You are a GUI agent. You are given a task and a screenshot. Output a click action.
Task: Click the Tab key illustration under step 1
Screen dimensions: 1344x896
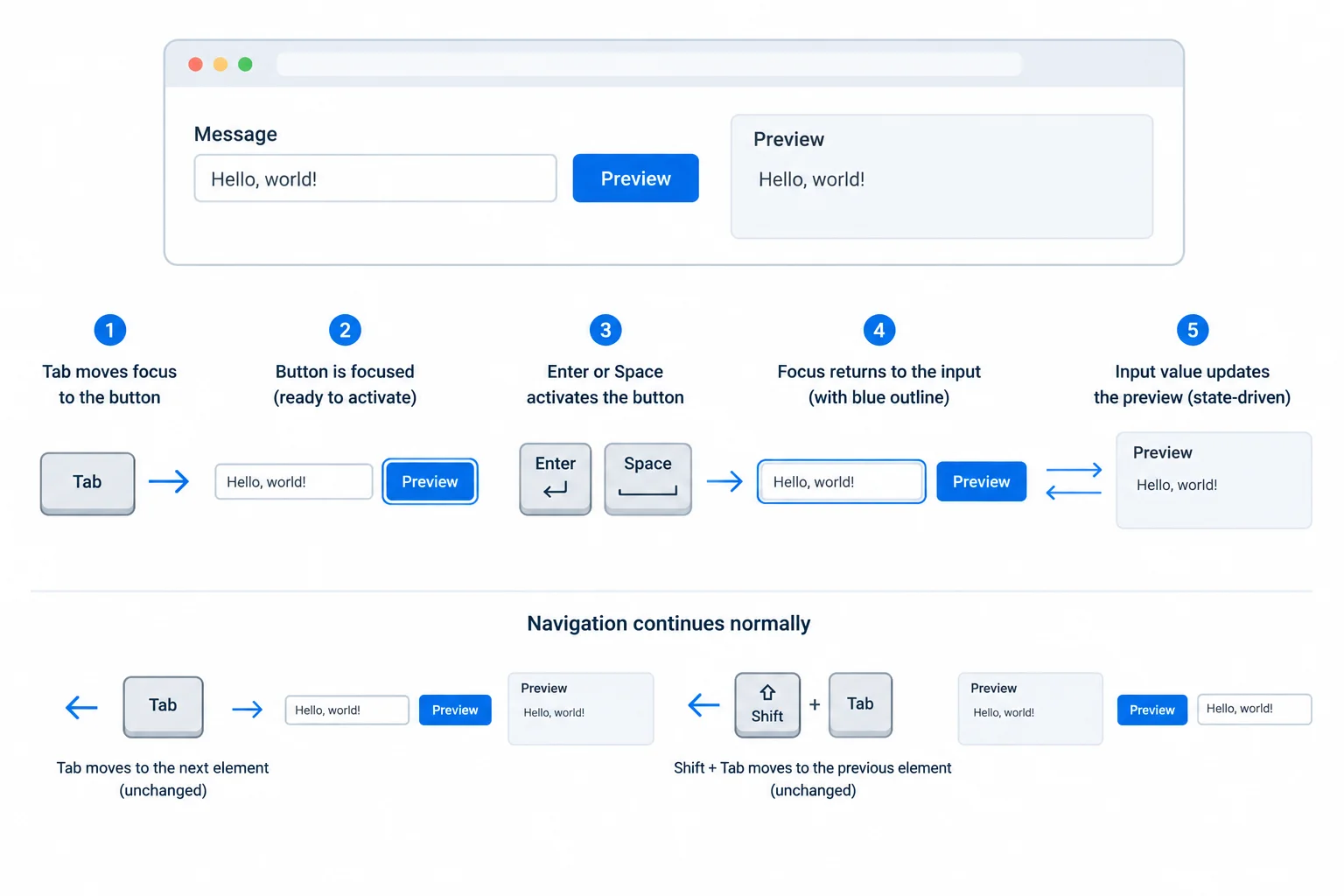point(87,483)
